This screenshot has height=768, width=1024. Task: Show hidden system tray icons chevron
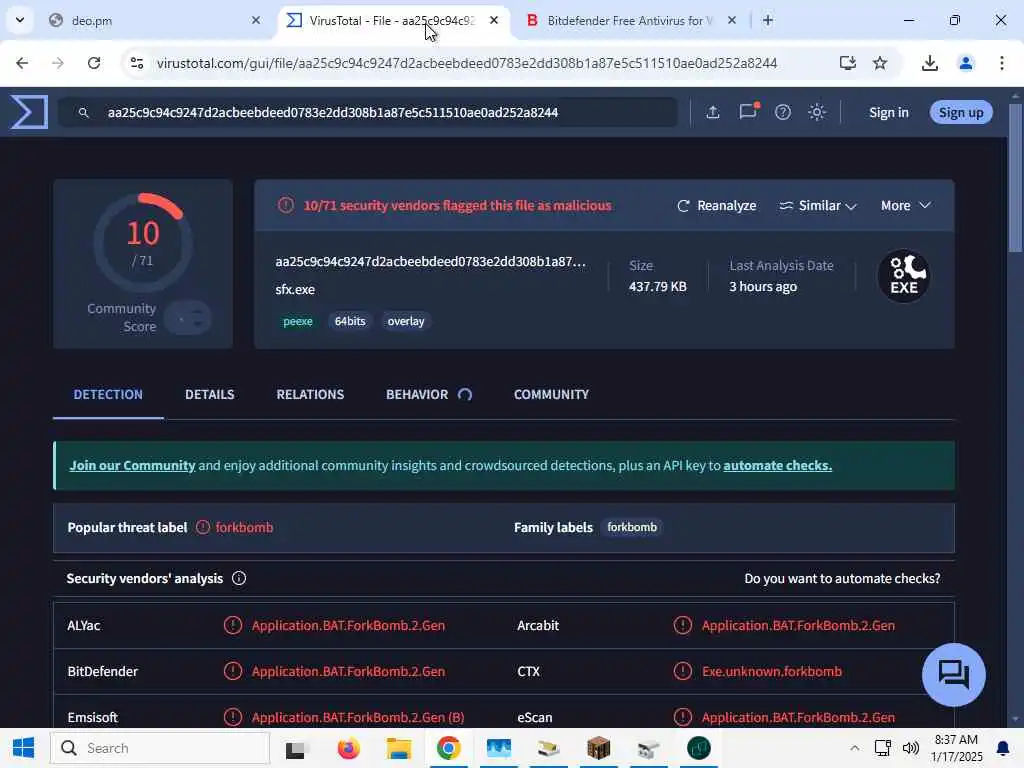[854, 748]
